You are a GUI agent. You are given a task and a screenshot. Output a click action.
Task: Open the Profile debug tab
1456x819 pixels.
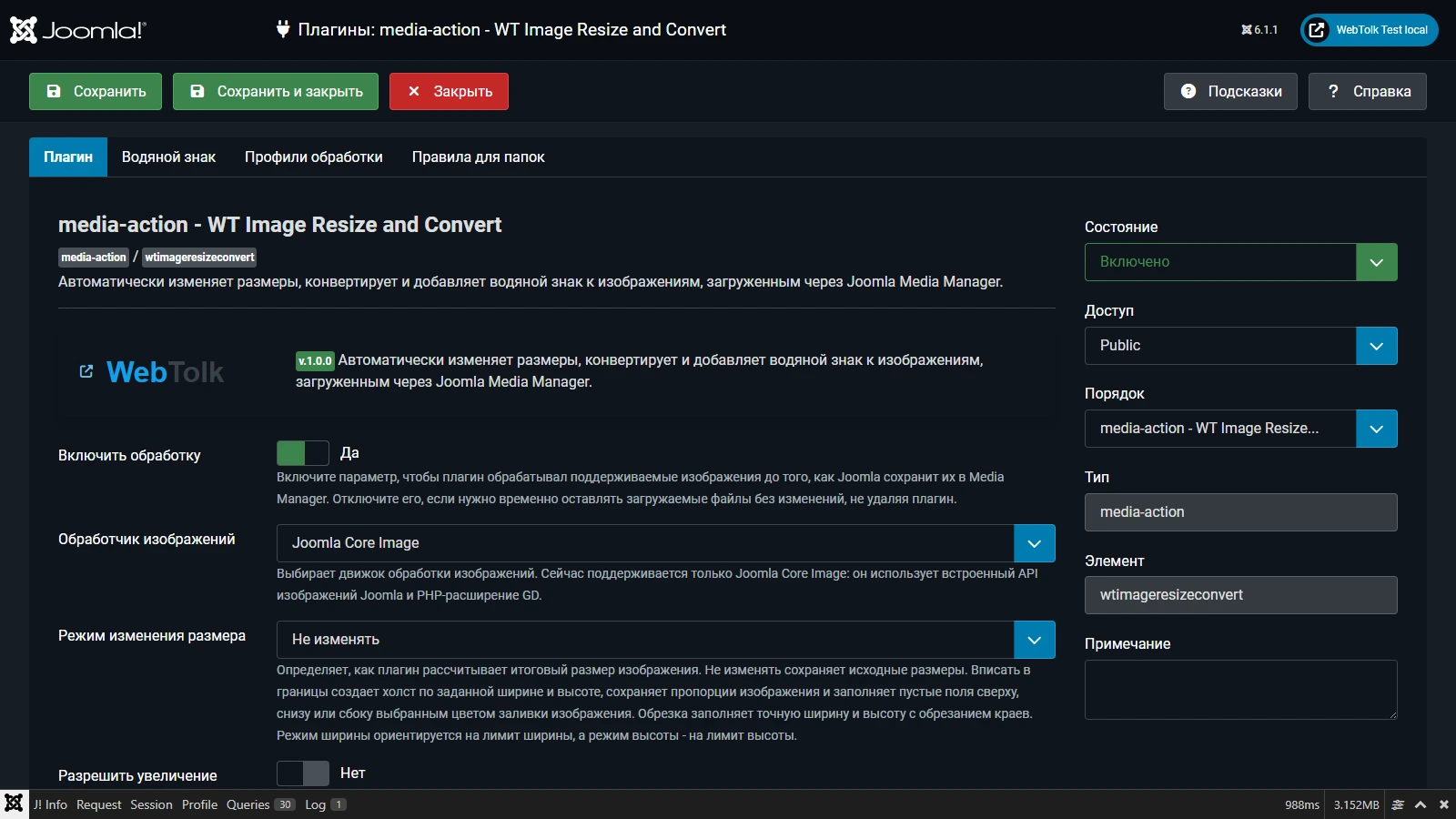click(x=199, y=804)
